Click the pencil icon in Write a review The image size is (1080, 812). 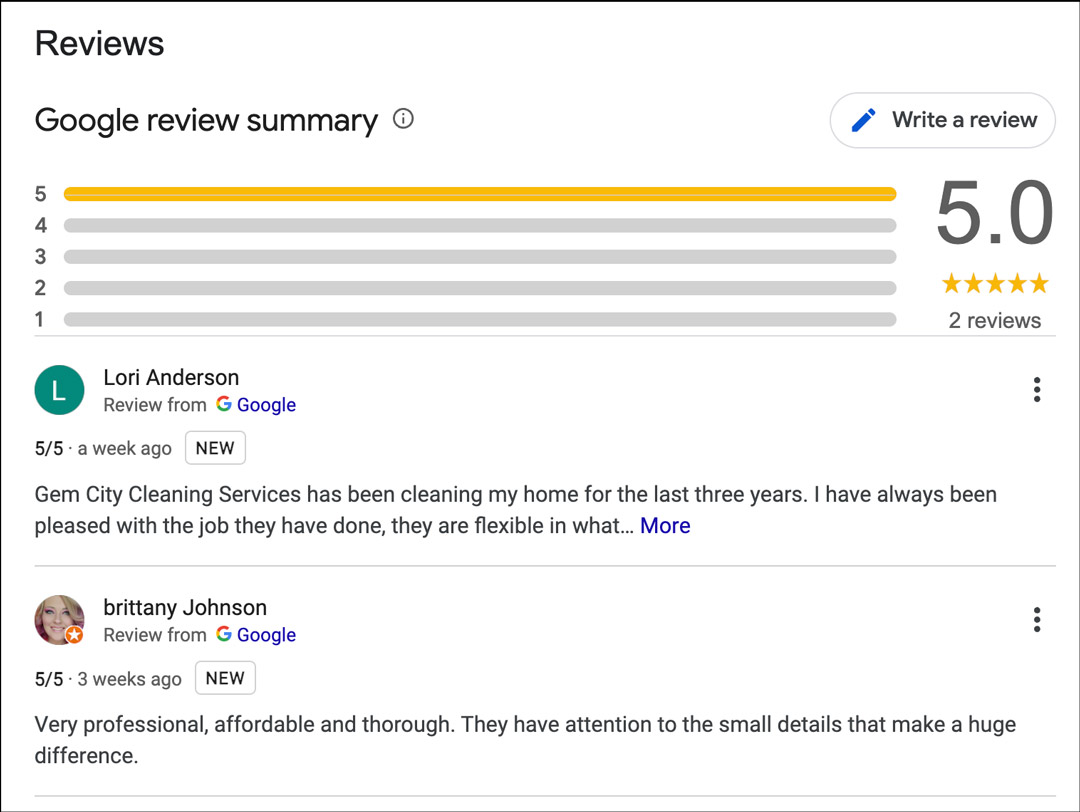click(862, 119)
